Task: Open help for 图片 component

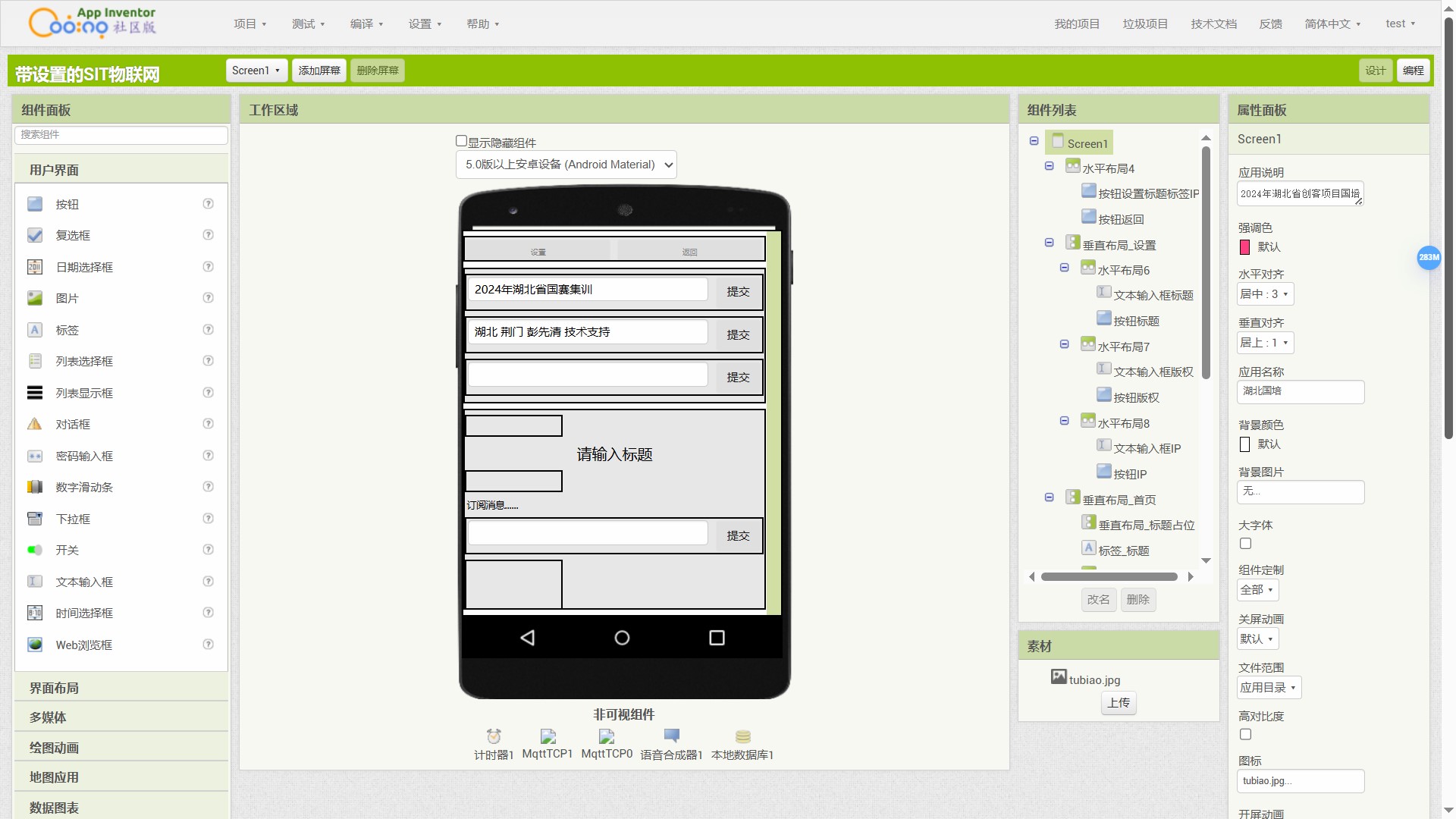Action: pyautogui.click(x=208, y=297)
